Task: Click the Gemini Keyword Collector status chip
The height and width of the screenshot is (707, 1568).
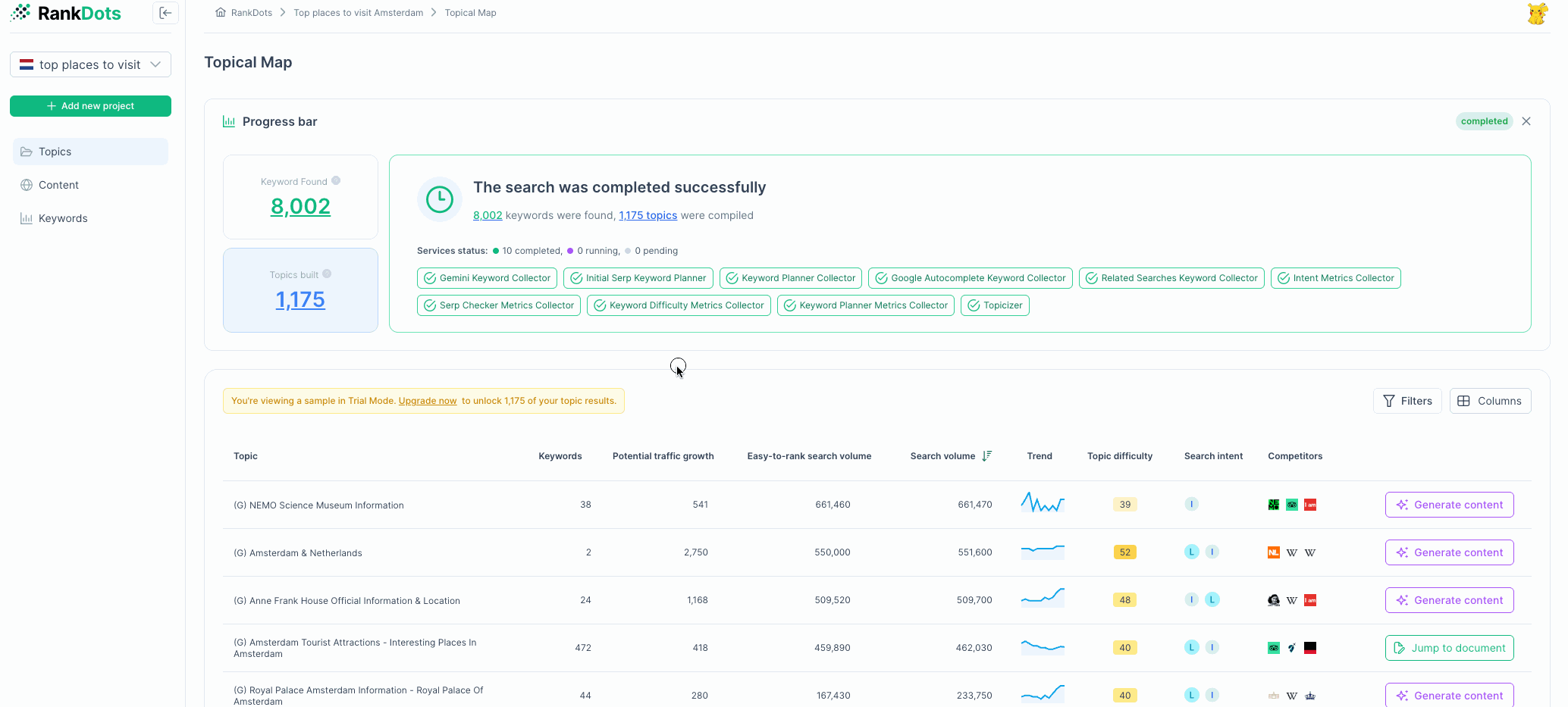Action: (487, 278)
